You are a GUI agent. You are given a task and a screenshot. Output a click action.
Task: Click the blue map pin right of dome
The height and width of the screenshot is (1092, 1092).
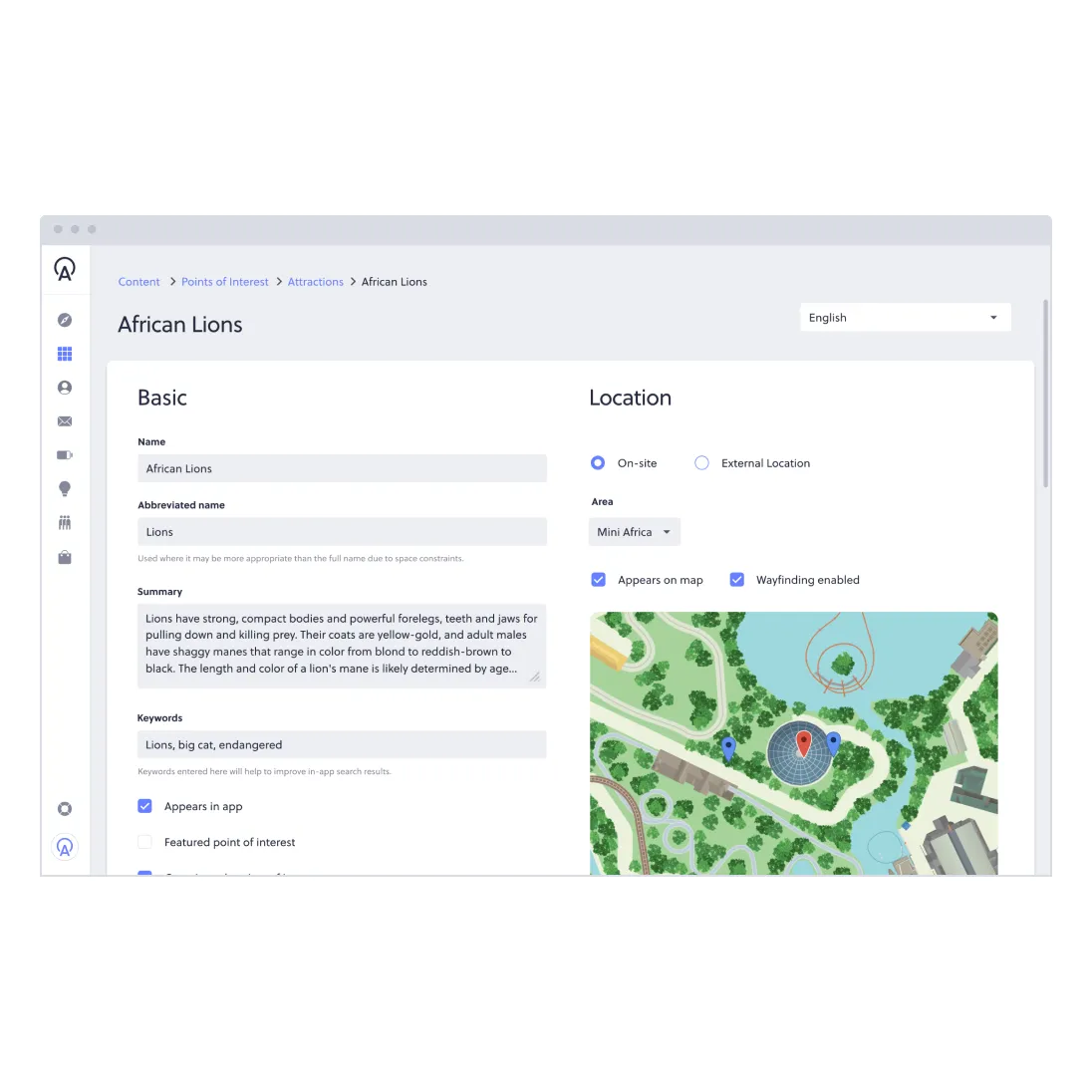pyautogui.click(x=833, y=744)
